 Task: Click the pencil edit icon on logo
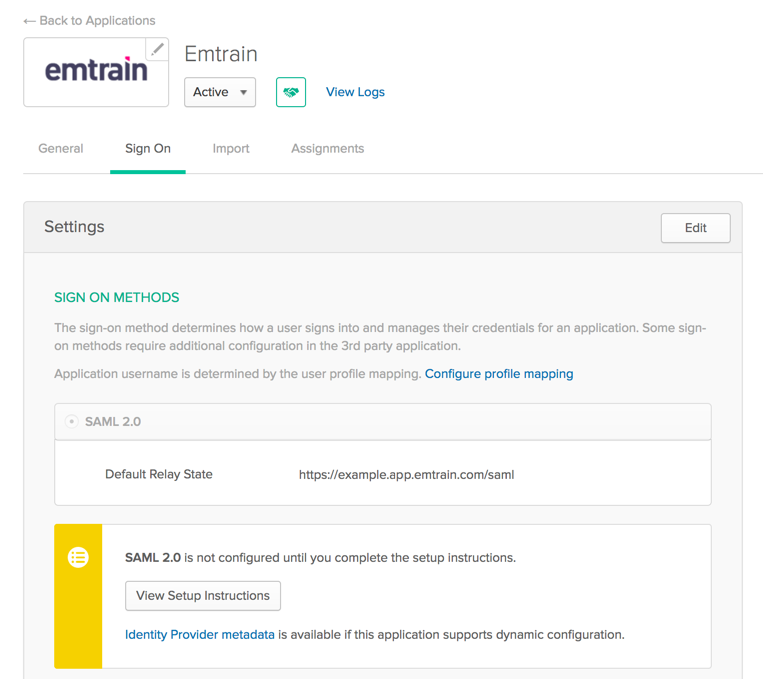(157, 49)
